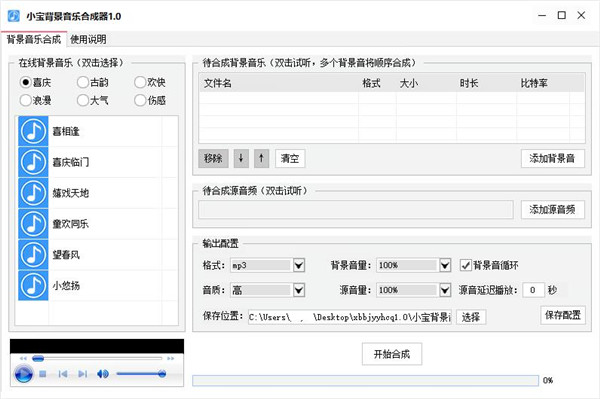
Task: Click the music note icon beside 嬉戏天地
Action: coord(33,193)
